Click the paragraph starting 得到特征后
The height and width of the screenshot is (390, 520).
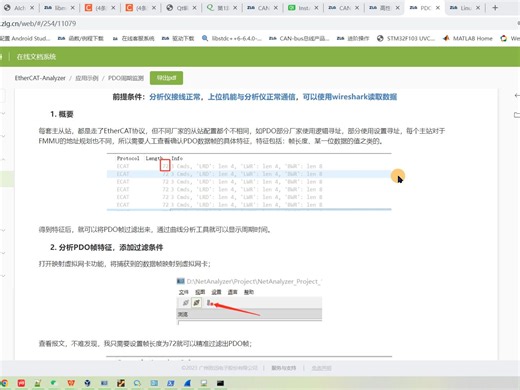point(155,229)
